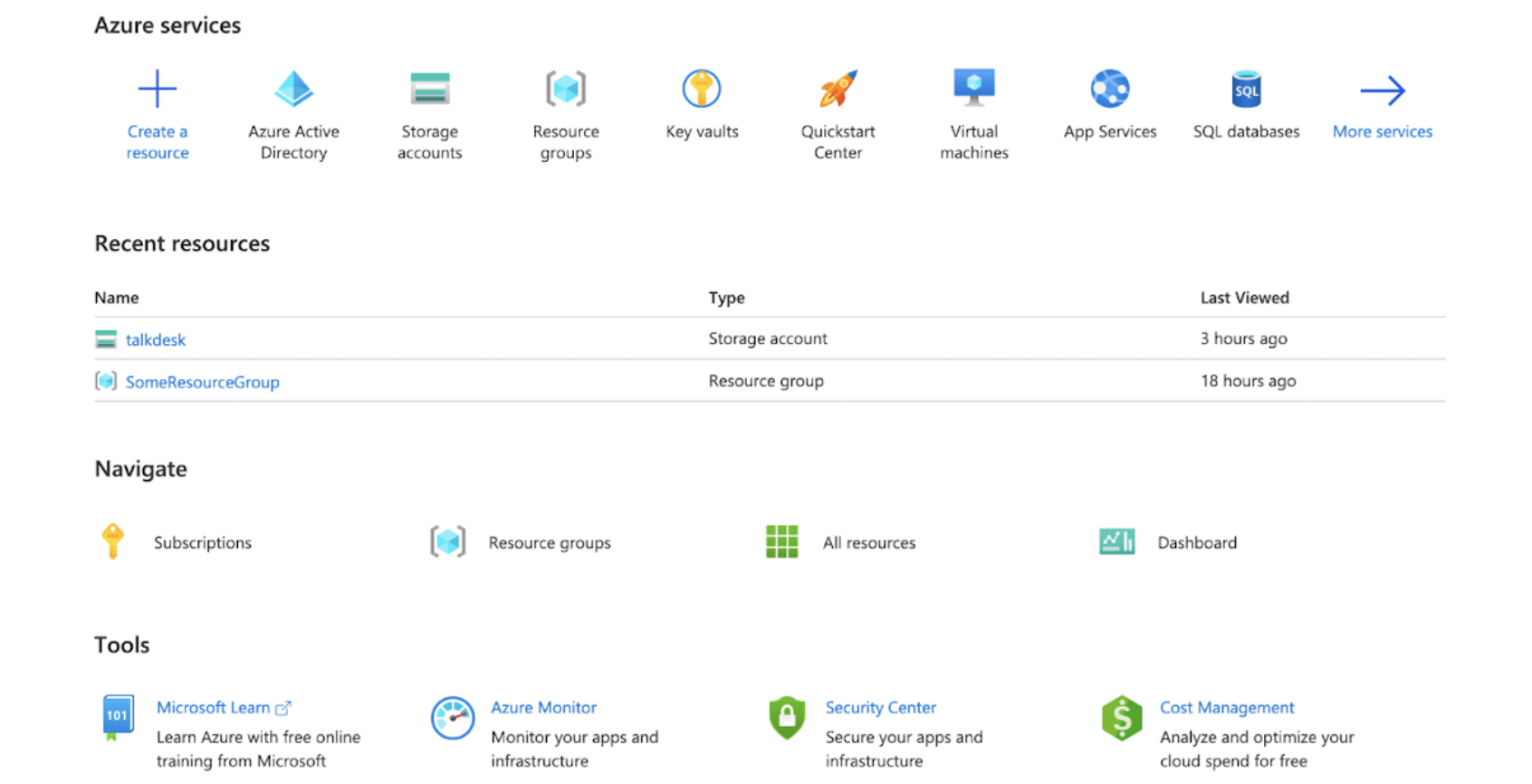This screenshot has width=1532, height=784.
Task: Click the Security Center shield lock icon
Action: tap(787, 718)
